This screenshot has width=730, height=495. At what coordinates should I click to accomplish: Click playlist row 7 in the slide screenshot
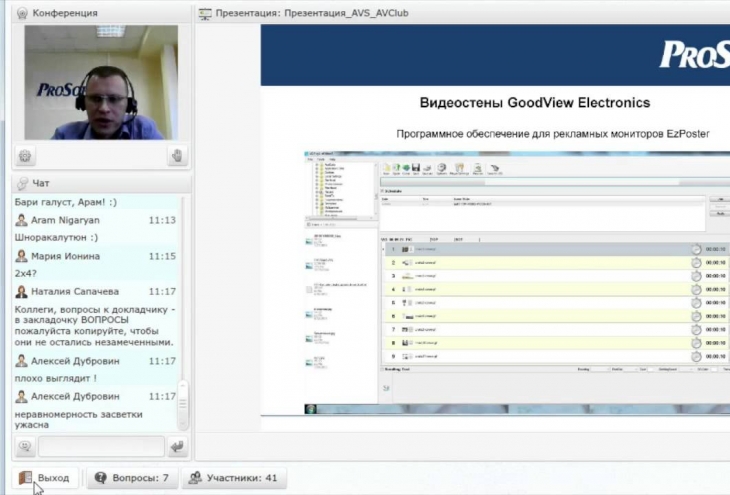tap(555, 329)
